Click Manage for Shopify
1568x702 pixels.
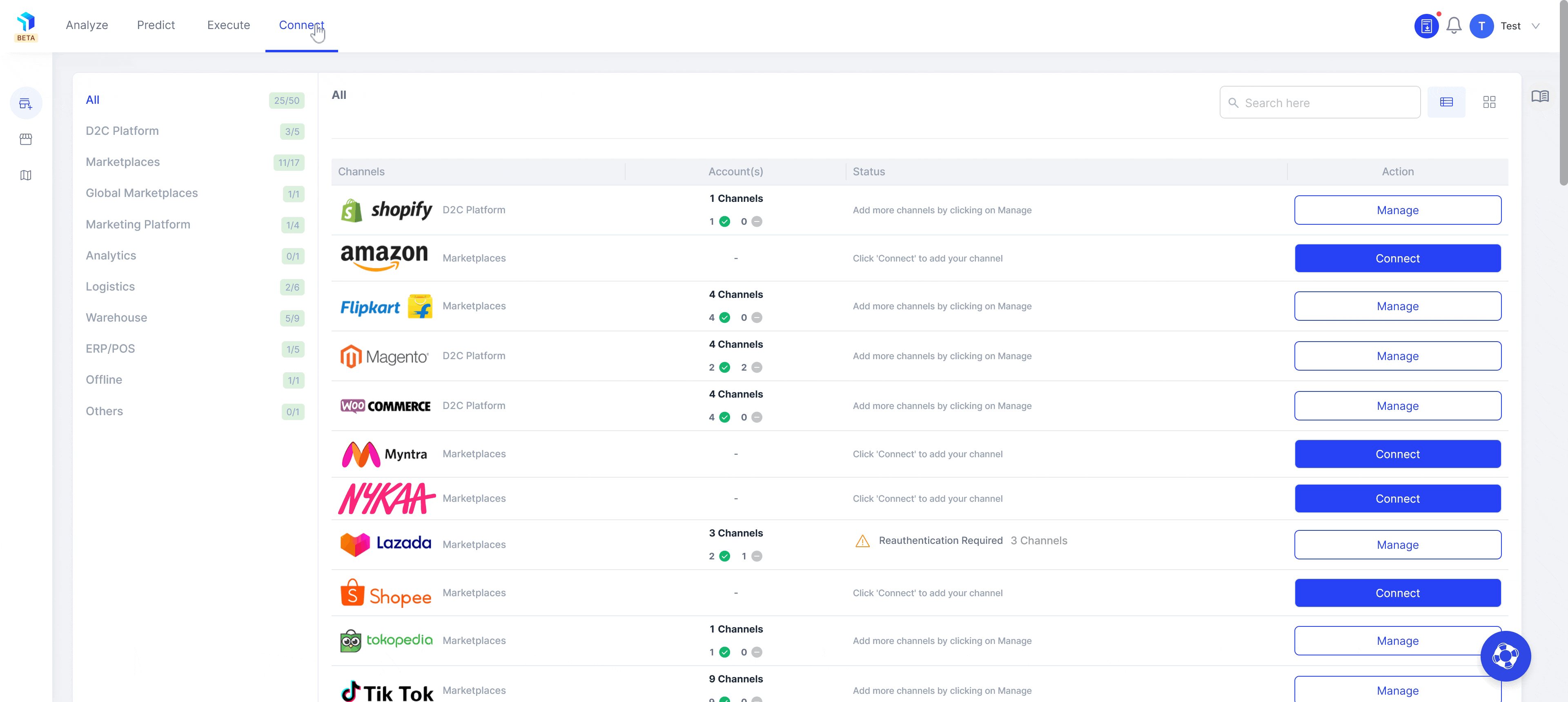[x=1397, y=210]
